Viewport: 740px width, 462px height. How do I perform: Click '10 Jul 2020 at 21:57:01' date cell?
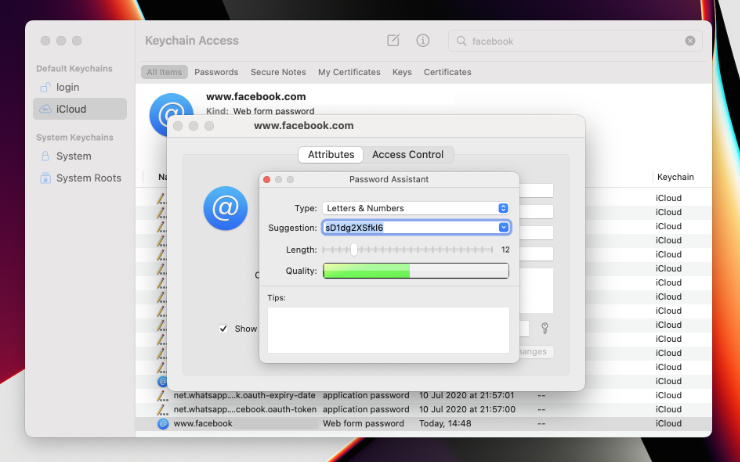[467, 395]
